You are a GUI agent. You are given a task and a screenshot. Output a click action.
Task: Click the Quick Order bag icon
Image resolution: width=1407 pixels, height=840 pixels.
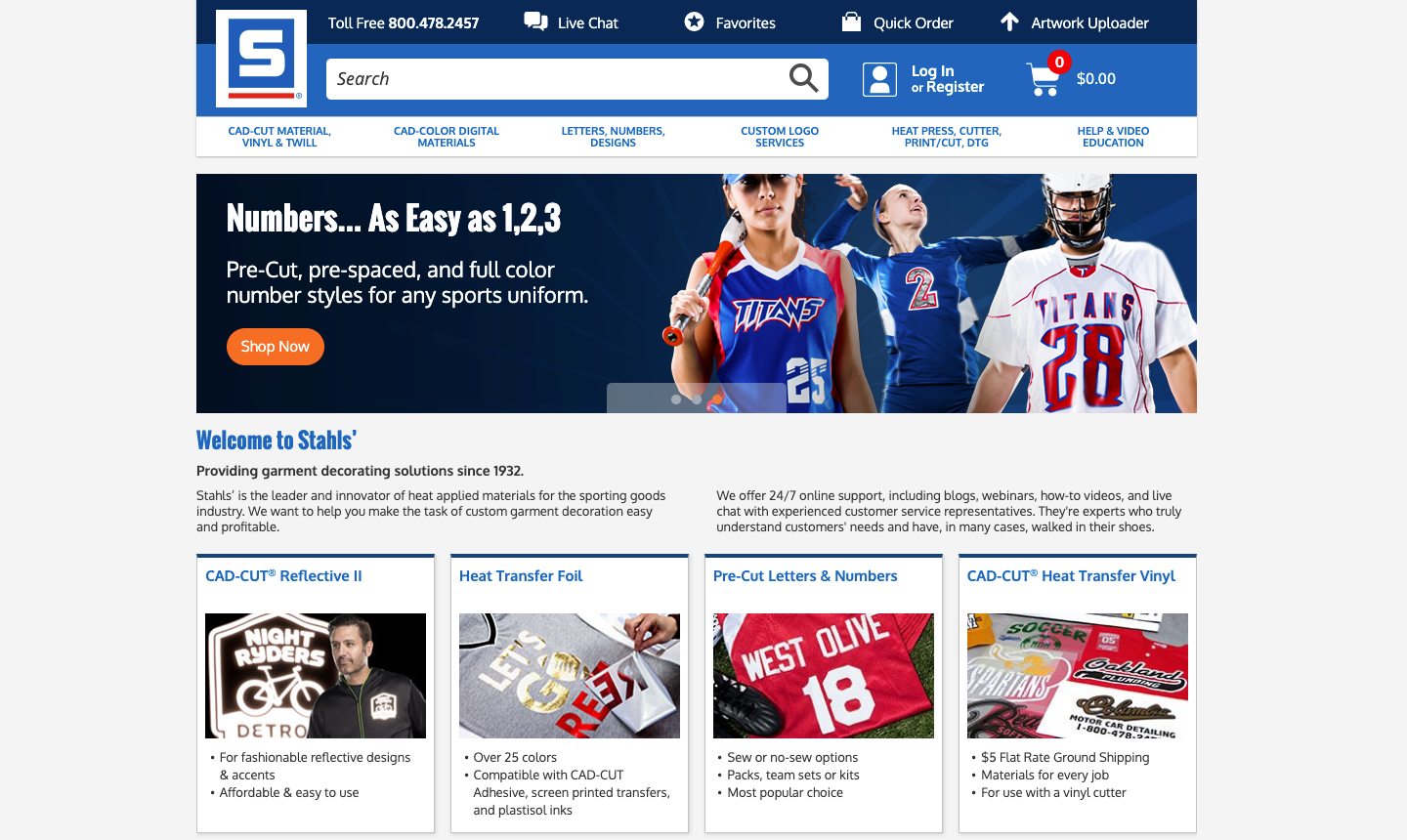851,21
